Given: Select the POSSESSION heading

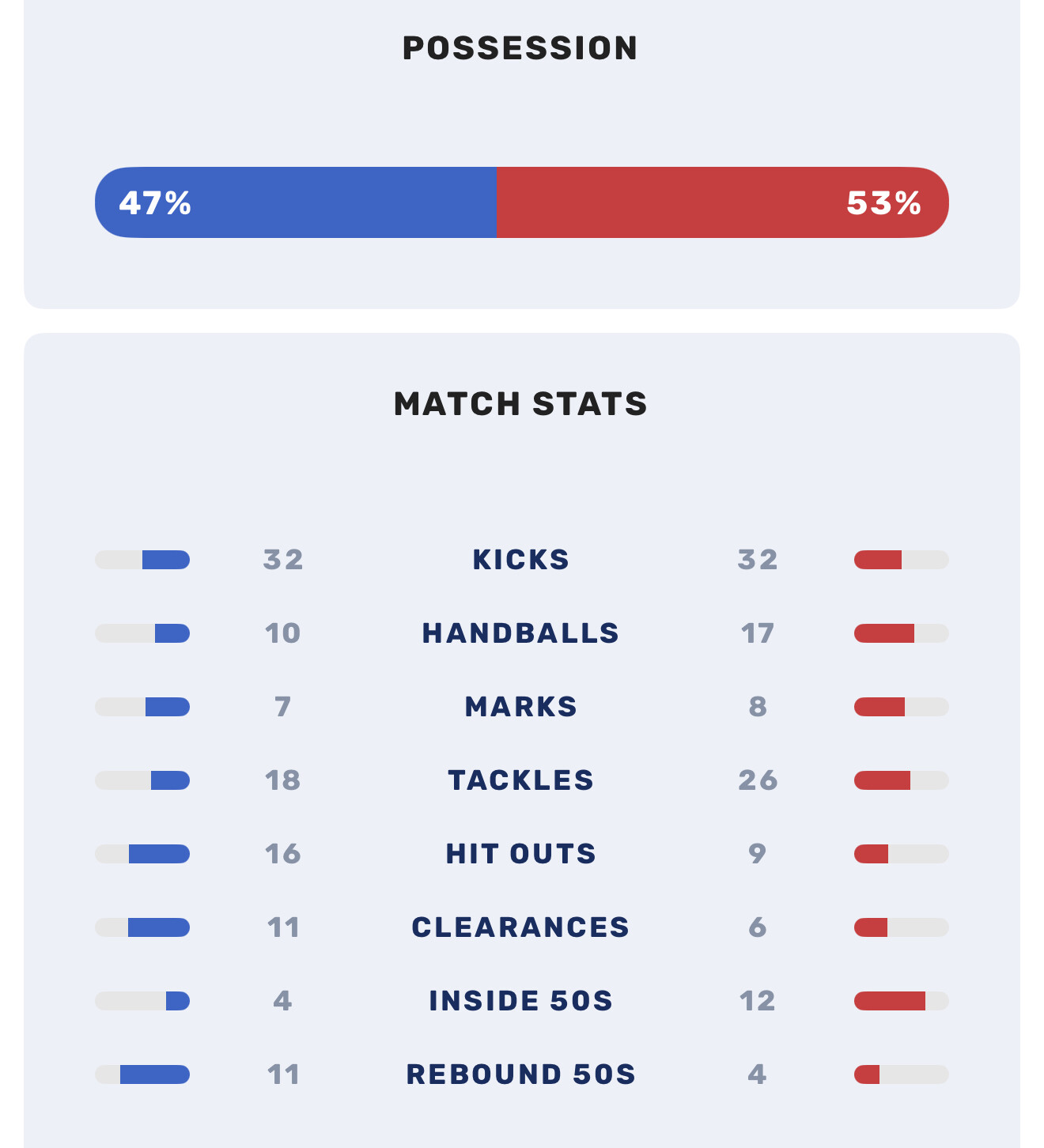Looking at the screenshot, I should pyautogui.click(x=520, y=48).
